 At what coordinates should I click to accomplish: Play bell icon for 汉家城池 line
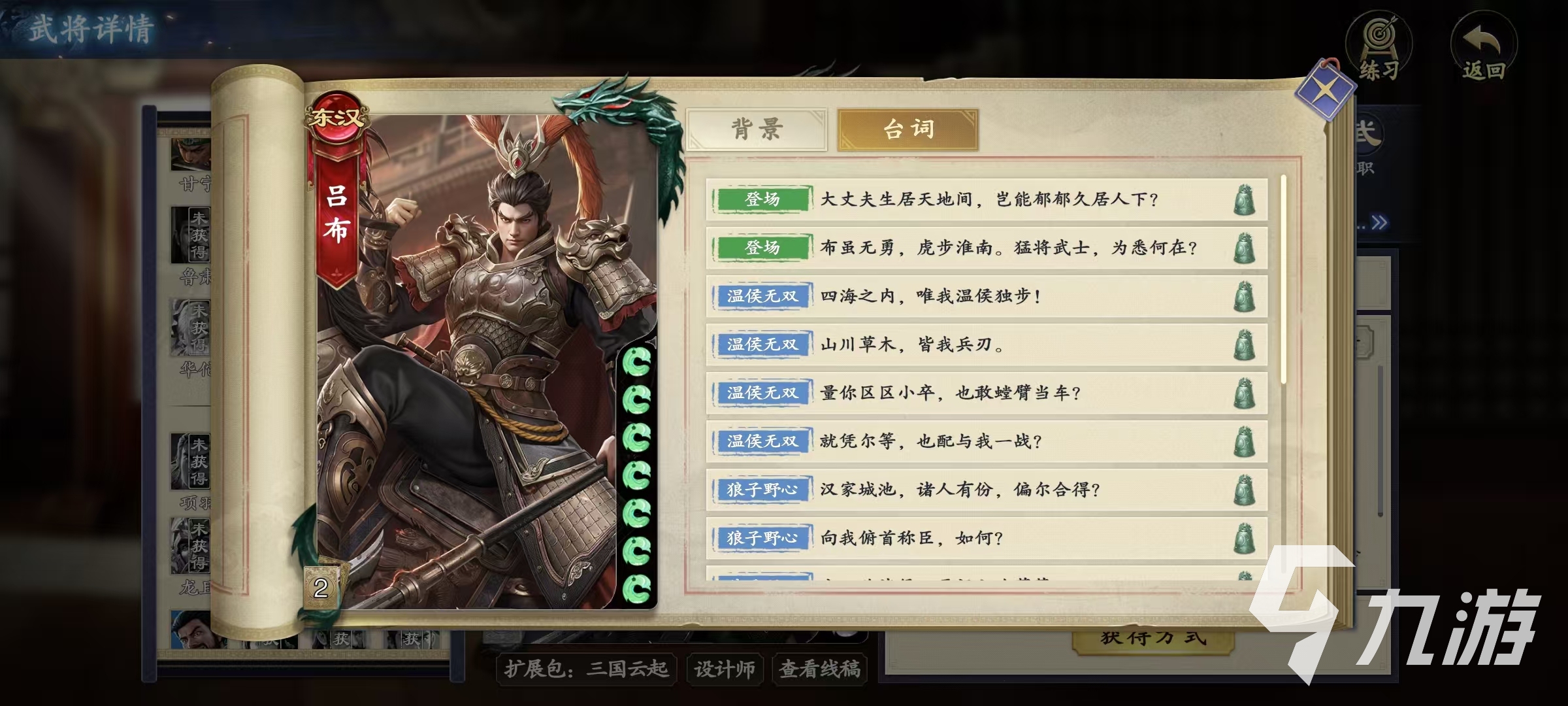coord(1244,490)
